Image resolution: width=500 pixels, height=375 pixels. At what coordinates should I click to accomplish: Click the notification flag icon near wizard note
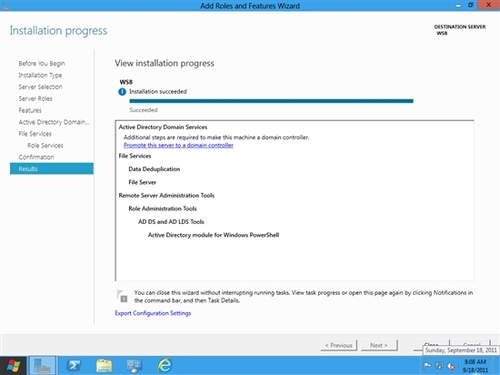(x=122, y=296)
